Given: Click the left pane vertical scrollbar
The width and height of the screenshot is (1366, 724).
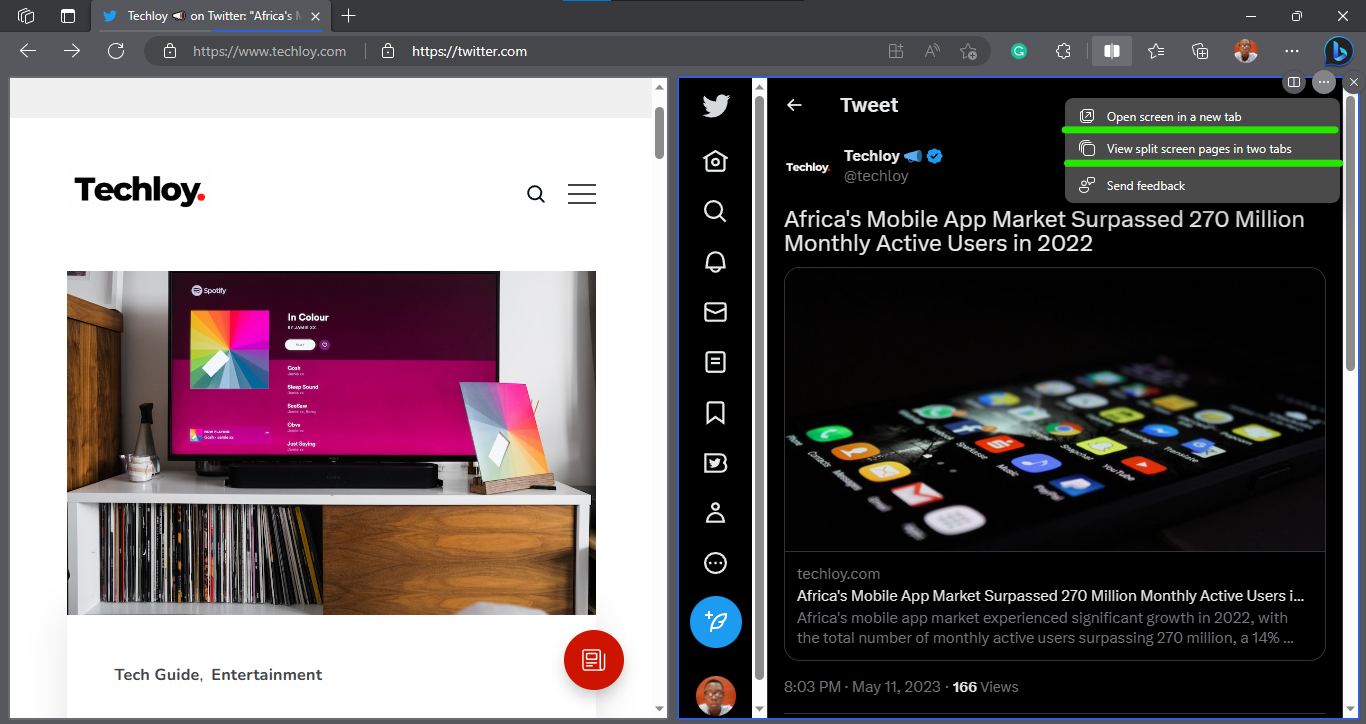Looking at the screenshot, I should point(659,398).
